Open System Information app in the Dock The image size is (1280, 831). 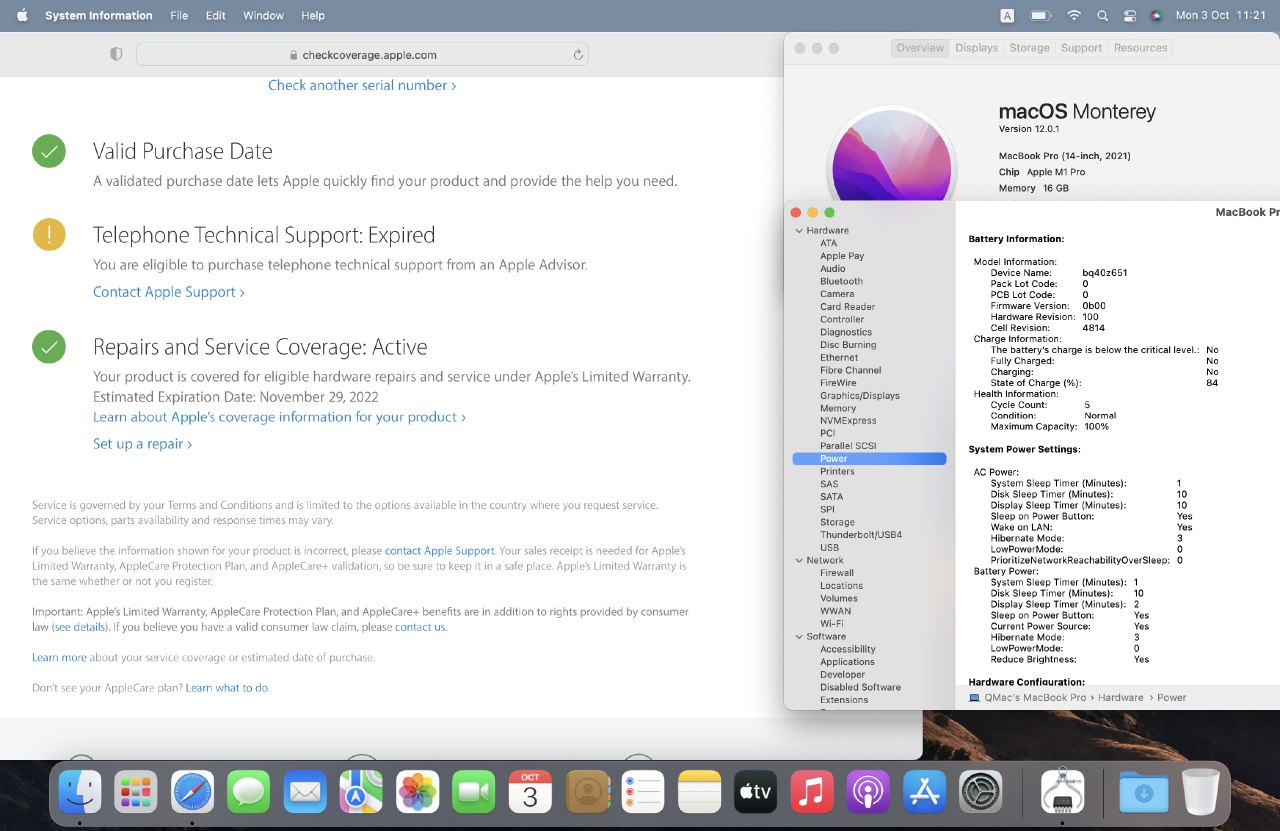(1062, 792)
